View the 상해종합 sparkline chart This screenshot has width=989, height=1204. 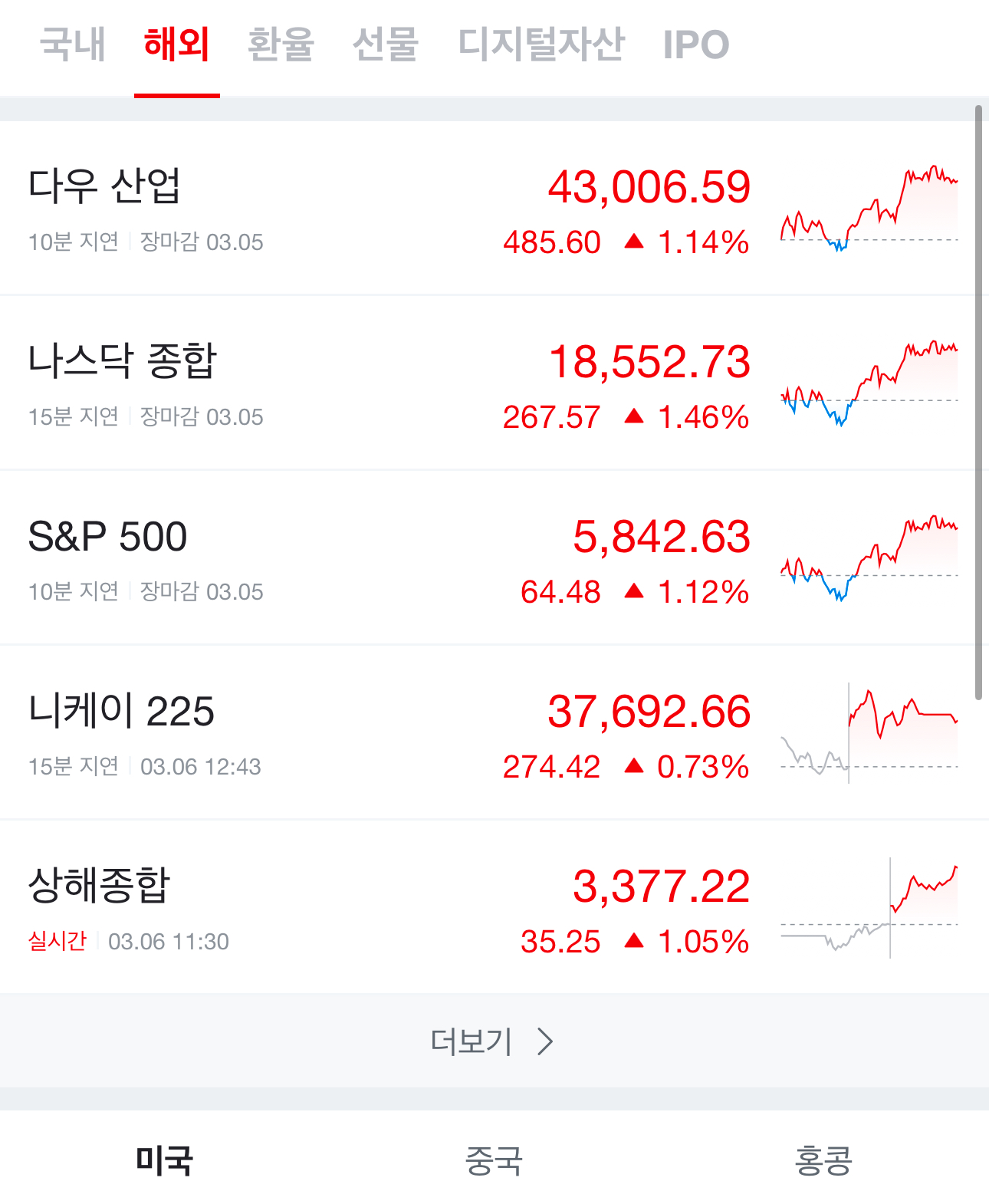(869, 907)
